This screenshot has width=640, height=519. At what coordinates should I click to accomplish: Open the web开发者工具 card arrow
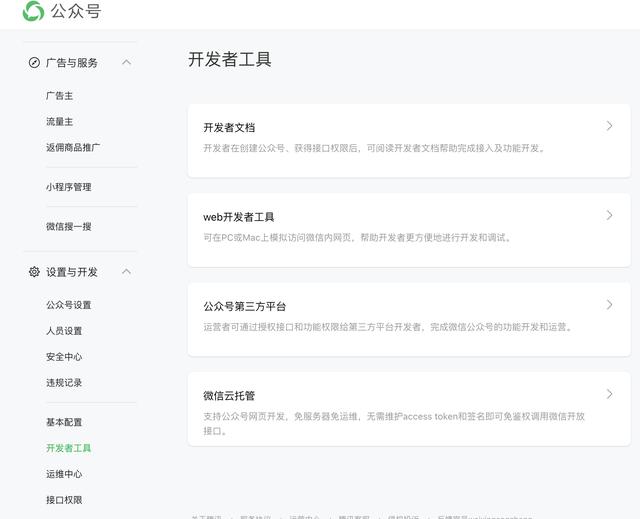pyautogui.click(x=609, y=215)
